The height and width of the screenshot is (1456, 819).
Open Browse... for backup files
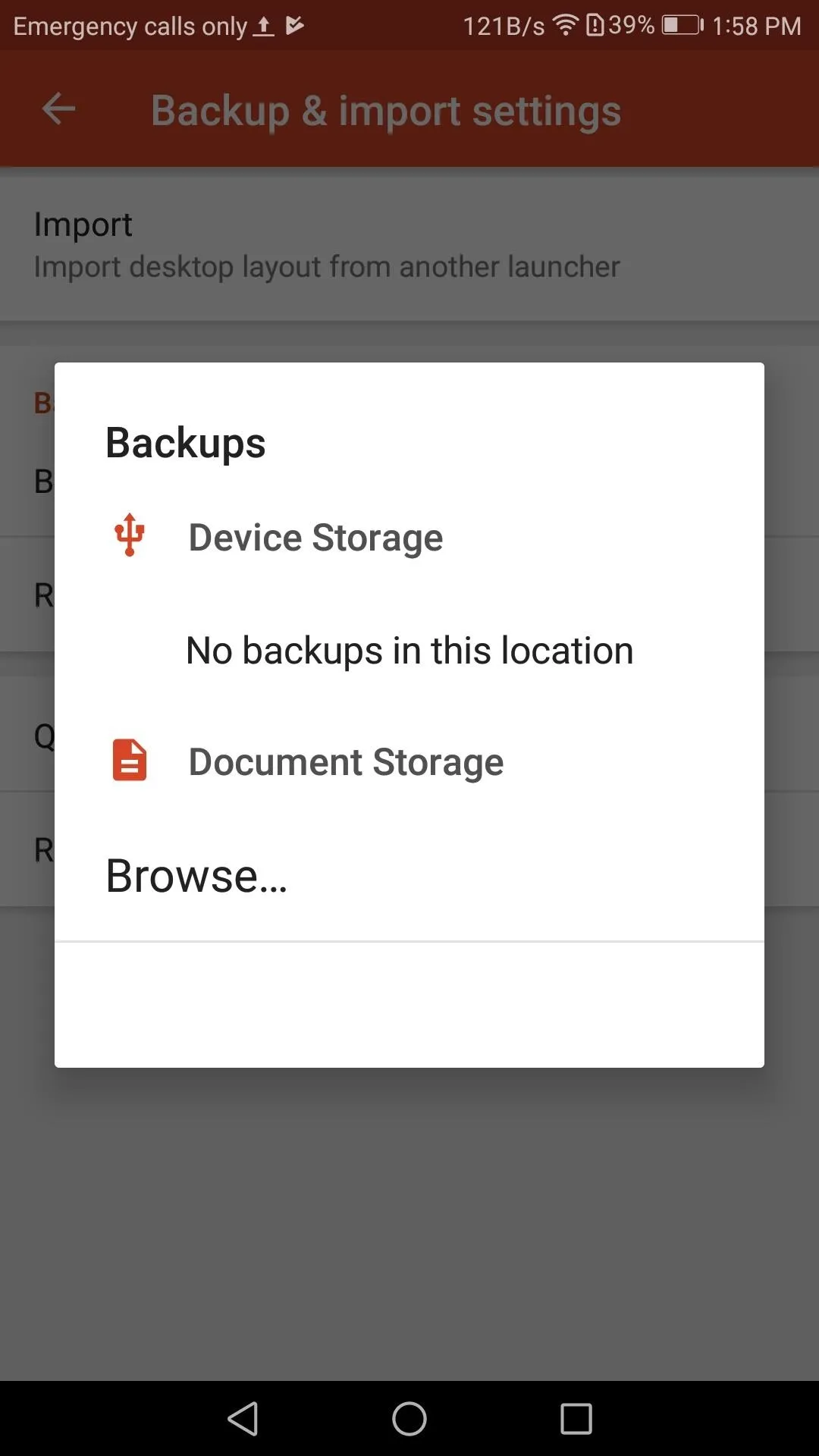pyautogui.click(x=409, y=876)
